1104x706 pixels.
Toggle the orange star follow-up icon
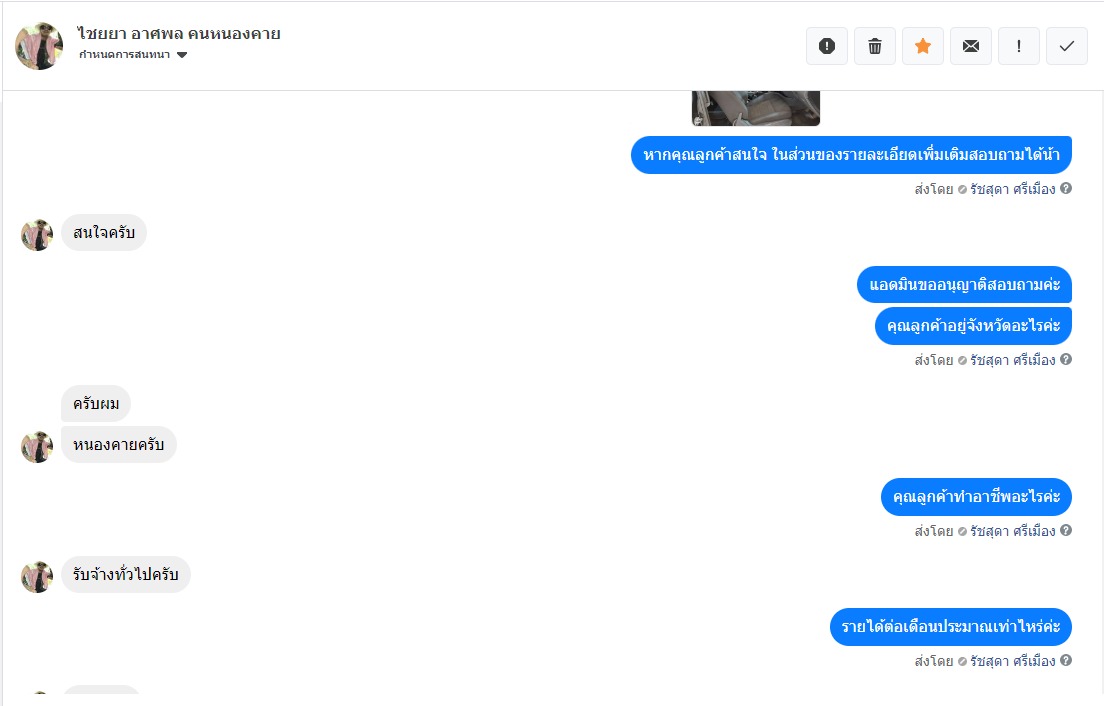(923, 46)
